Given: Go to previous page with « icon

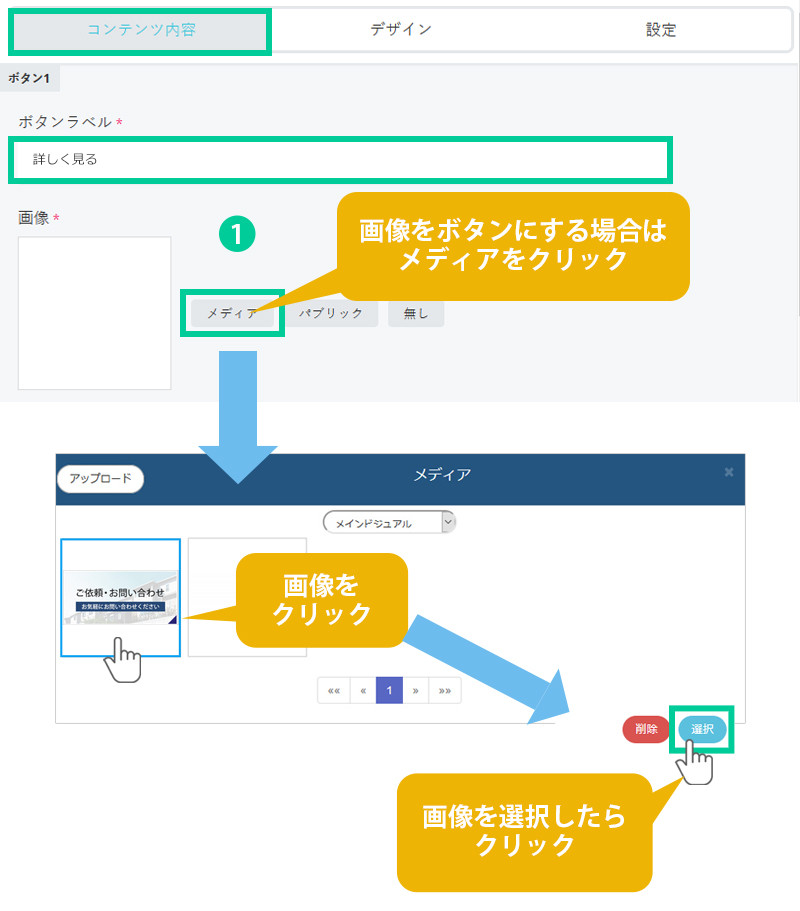Looking at the screenshot, I should point(363,690).
